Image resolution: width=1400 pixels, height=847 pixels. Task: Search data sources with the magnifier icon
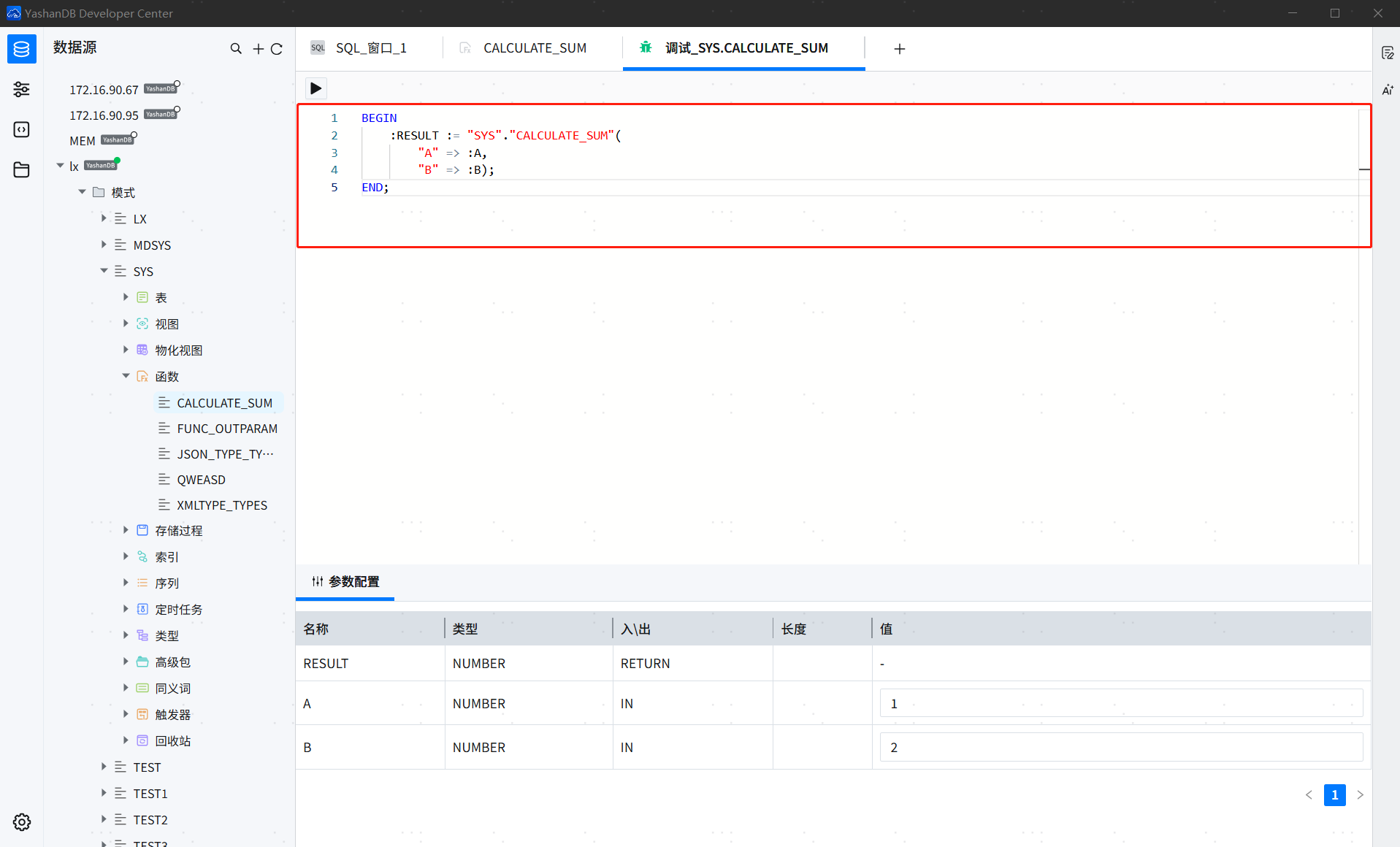pos(236,48)
